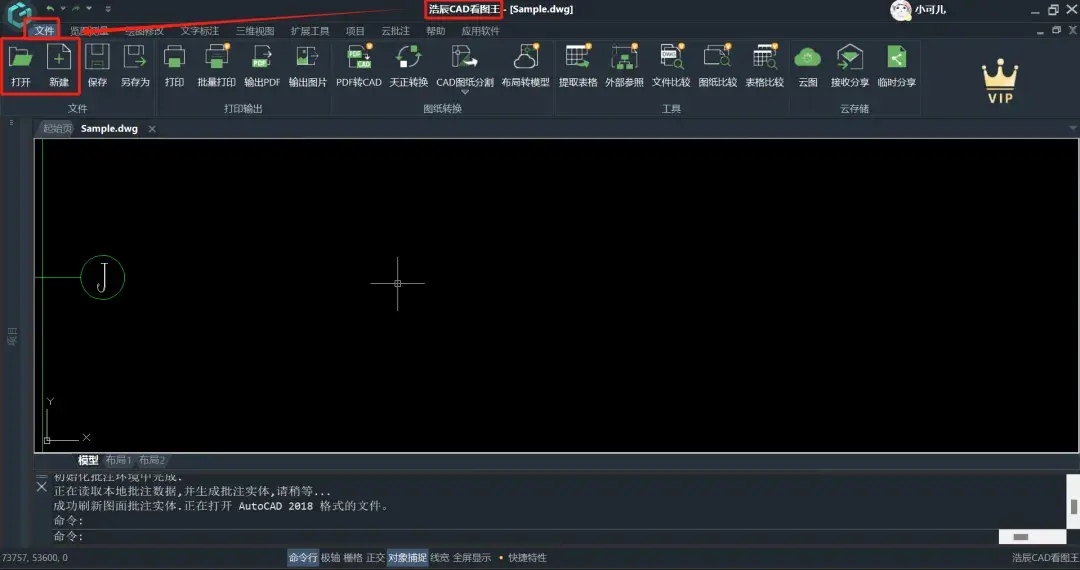Click the 提取表格 extract table icon
Image resolution: width=1080 pixels, height=570 pixels.
[x=578, y=57]
